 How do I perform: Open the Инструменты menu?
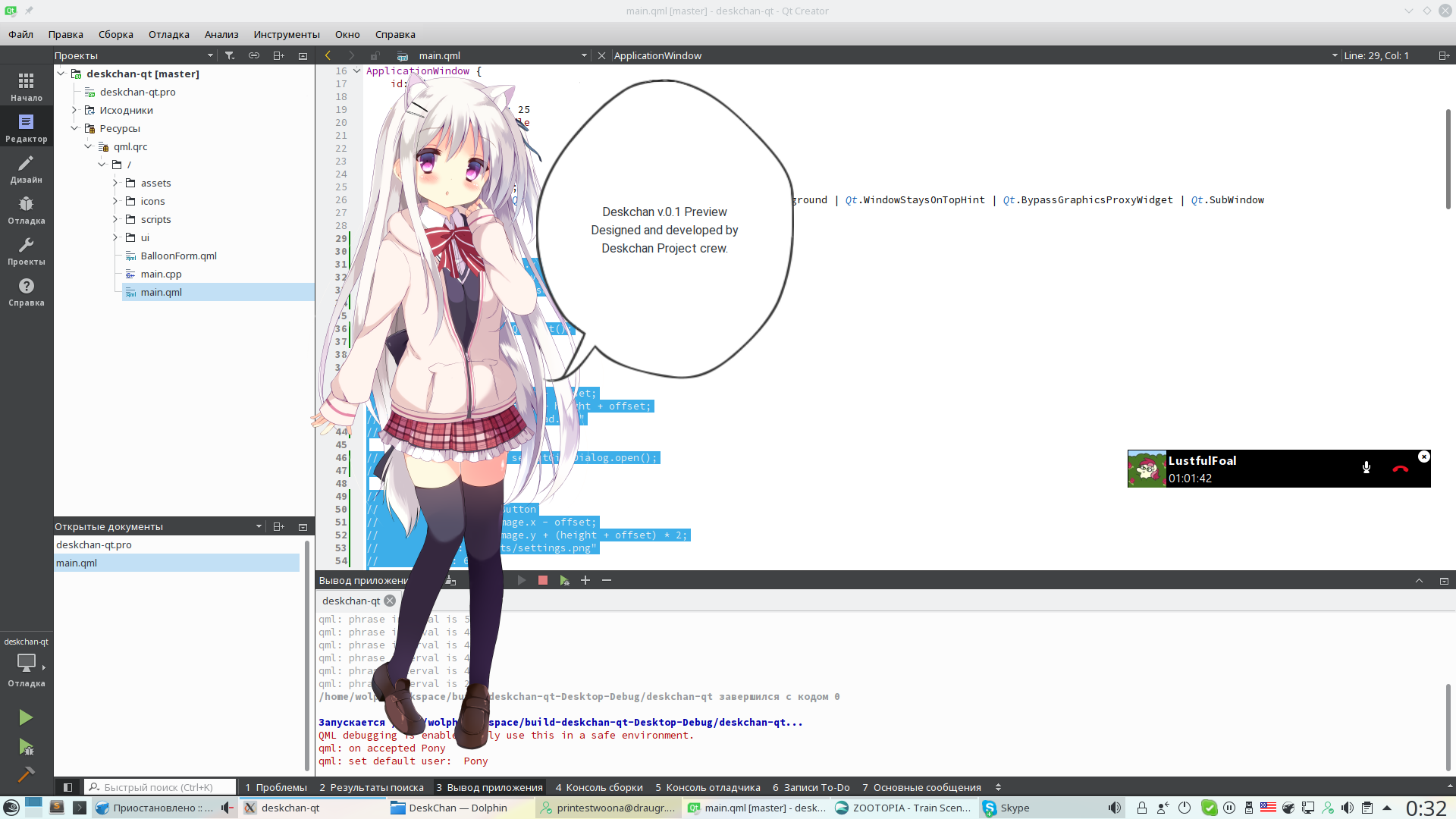coord(287,34)
